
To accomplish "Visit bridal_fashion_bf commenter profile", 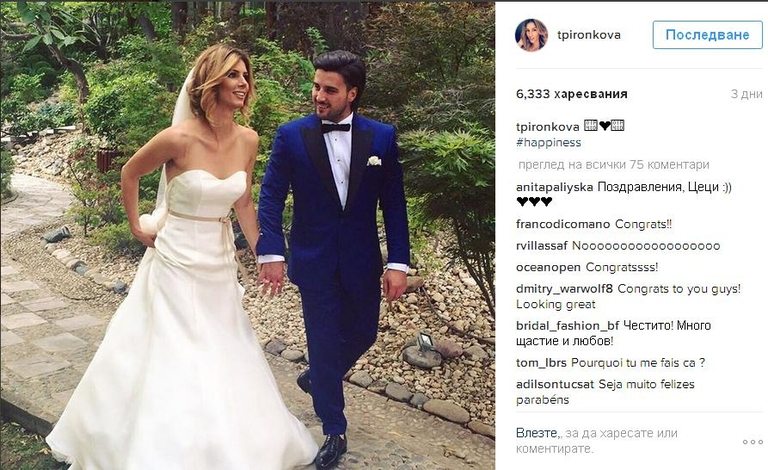I will [568, 326].
